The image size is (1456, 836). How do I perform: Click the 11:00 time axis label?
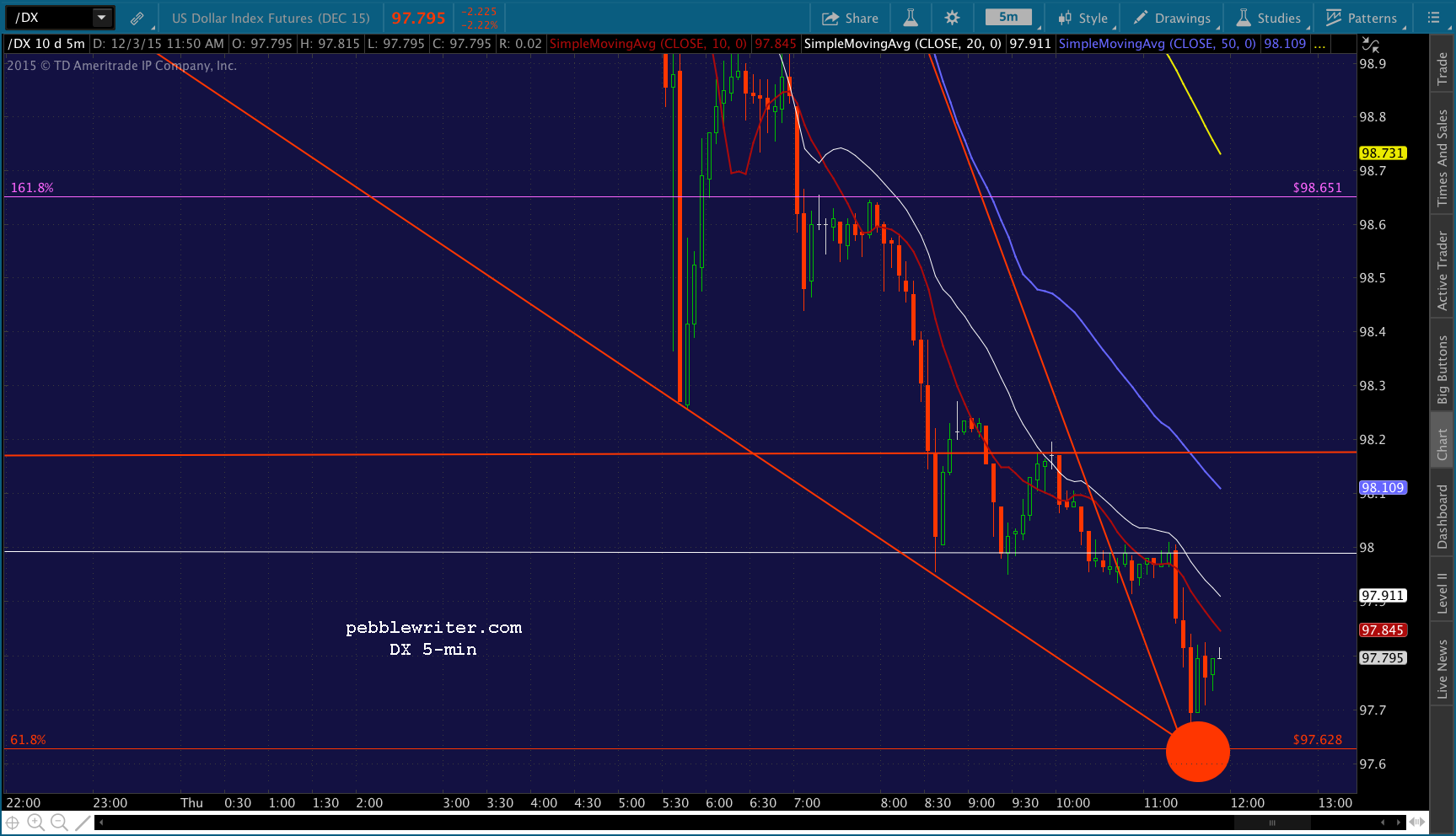(1161, 803)
